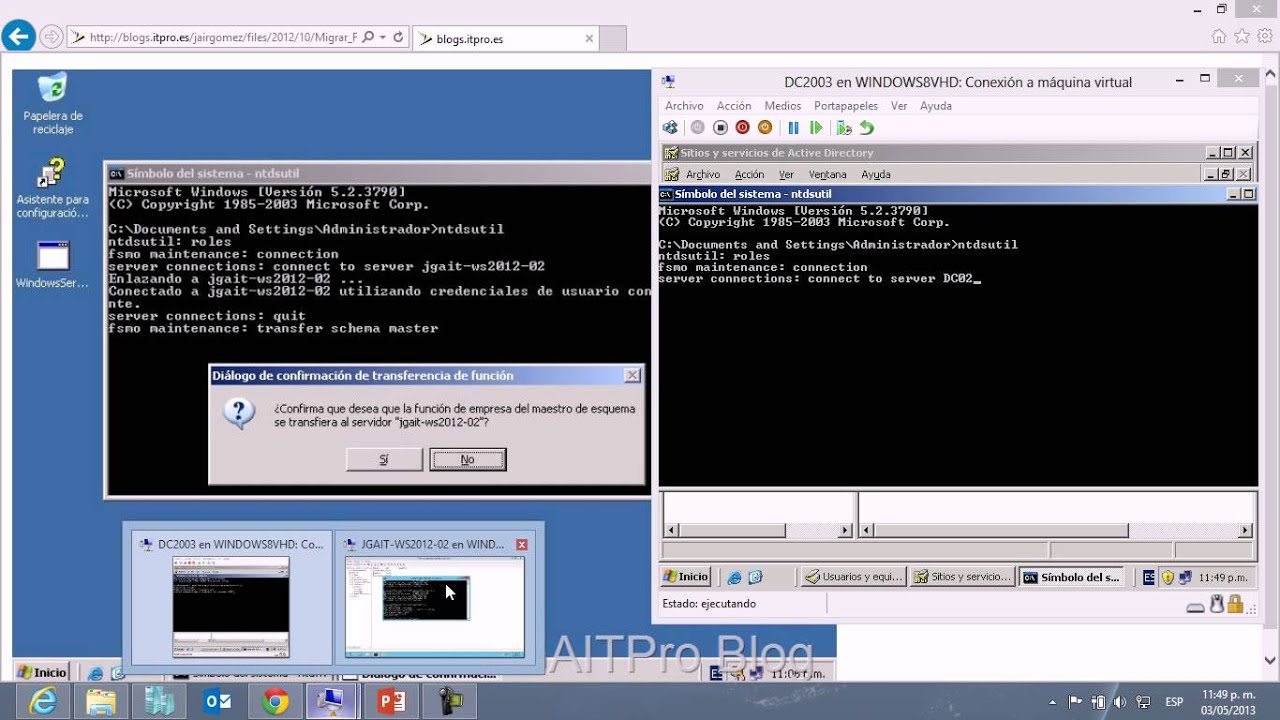The width and height of the screenshot is (1280, 720).
Task: Click the Inicio button in DC2003 VM taskbar
Action: tap(686, 577)
